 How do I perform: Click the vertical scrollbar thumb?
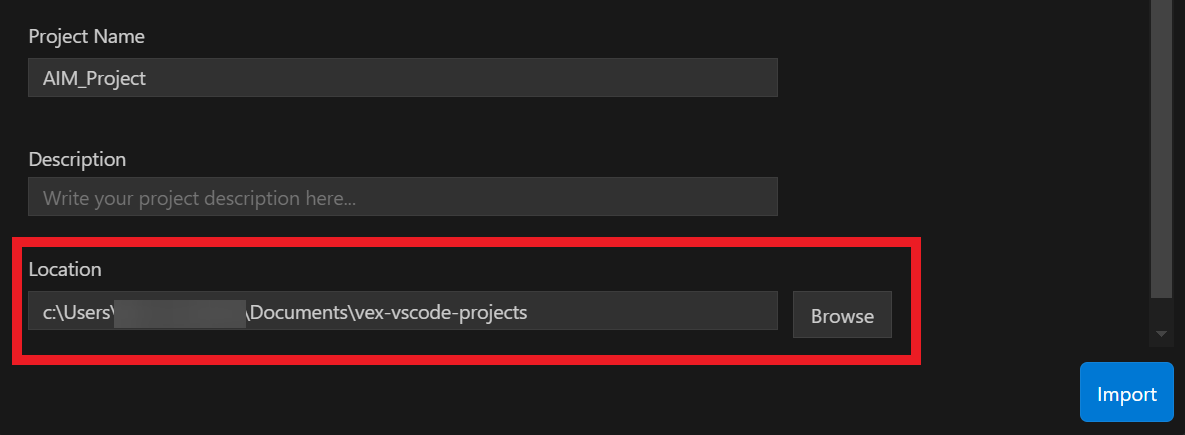point(1160,150)
